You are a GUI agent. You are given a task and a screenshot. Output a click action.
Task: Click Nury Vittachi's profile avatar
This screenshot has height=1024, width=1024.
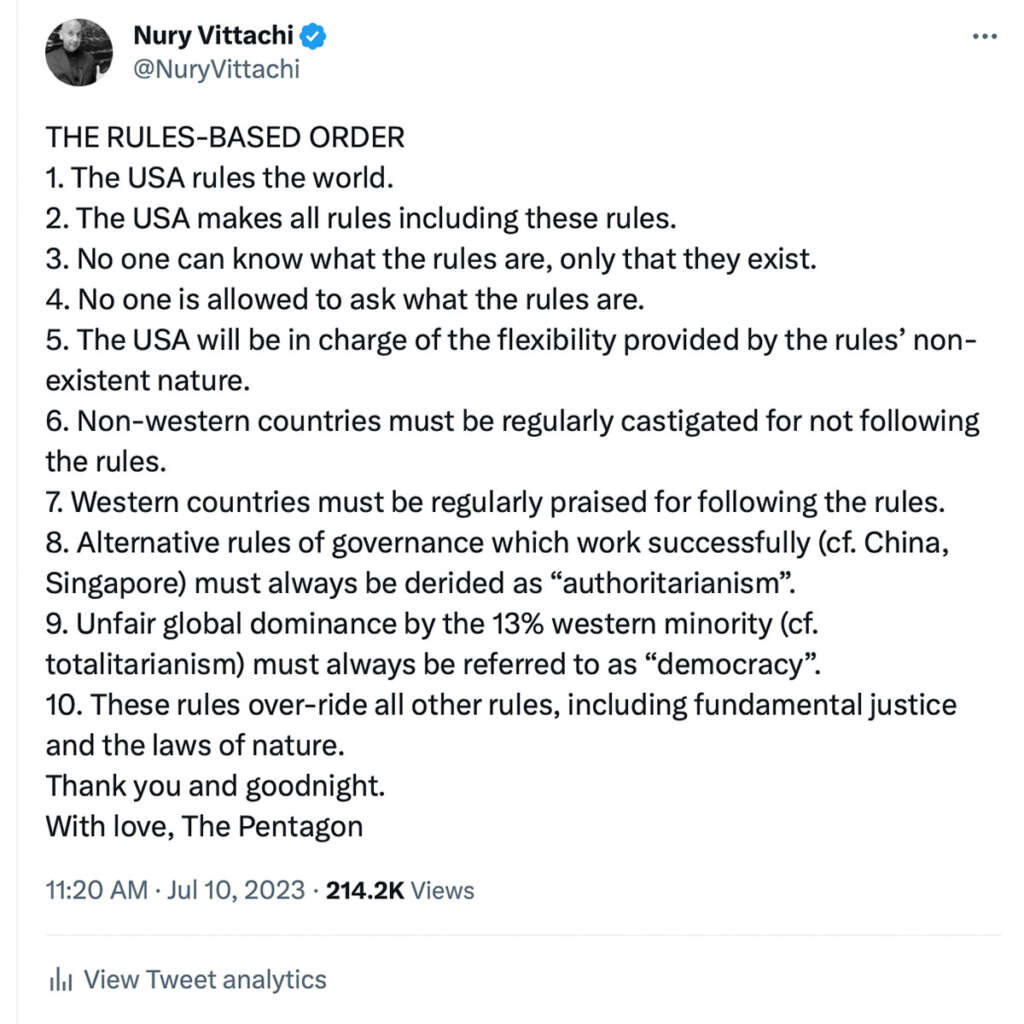coord(78,51)
